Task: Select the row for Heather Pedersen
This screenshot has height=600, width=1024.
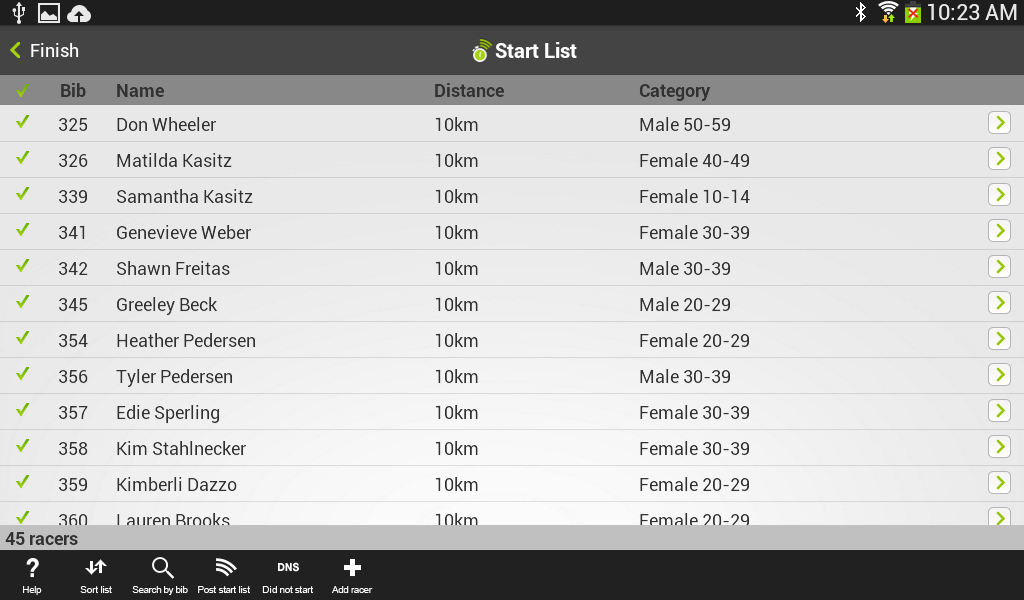Action: [x=400, y=340]
